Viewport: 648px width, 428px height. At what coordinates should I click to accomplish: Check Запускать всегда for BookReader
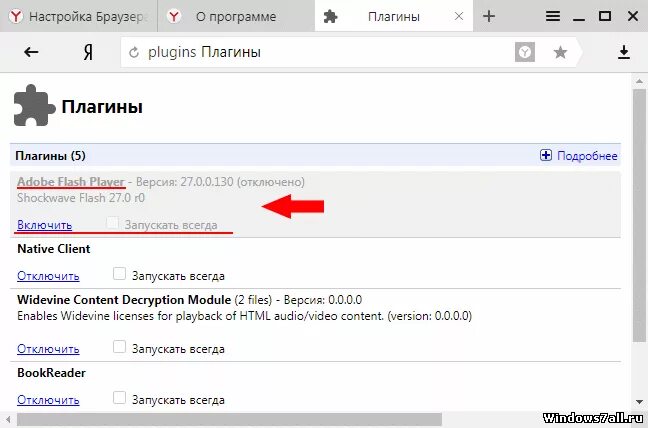coord(119,398)
